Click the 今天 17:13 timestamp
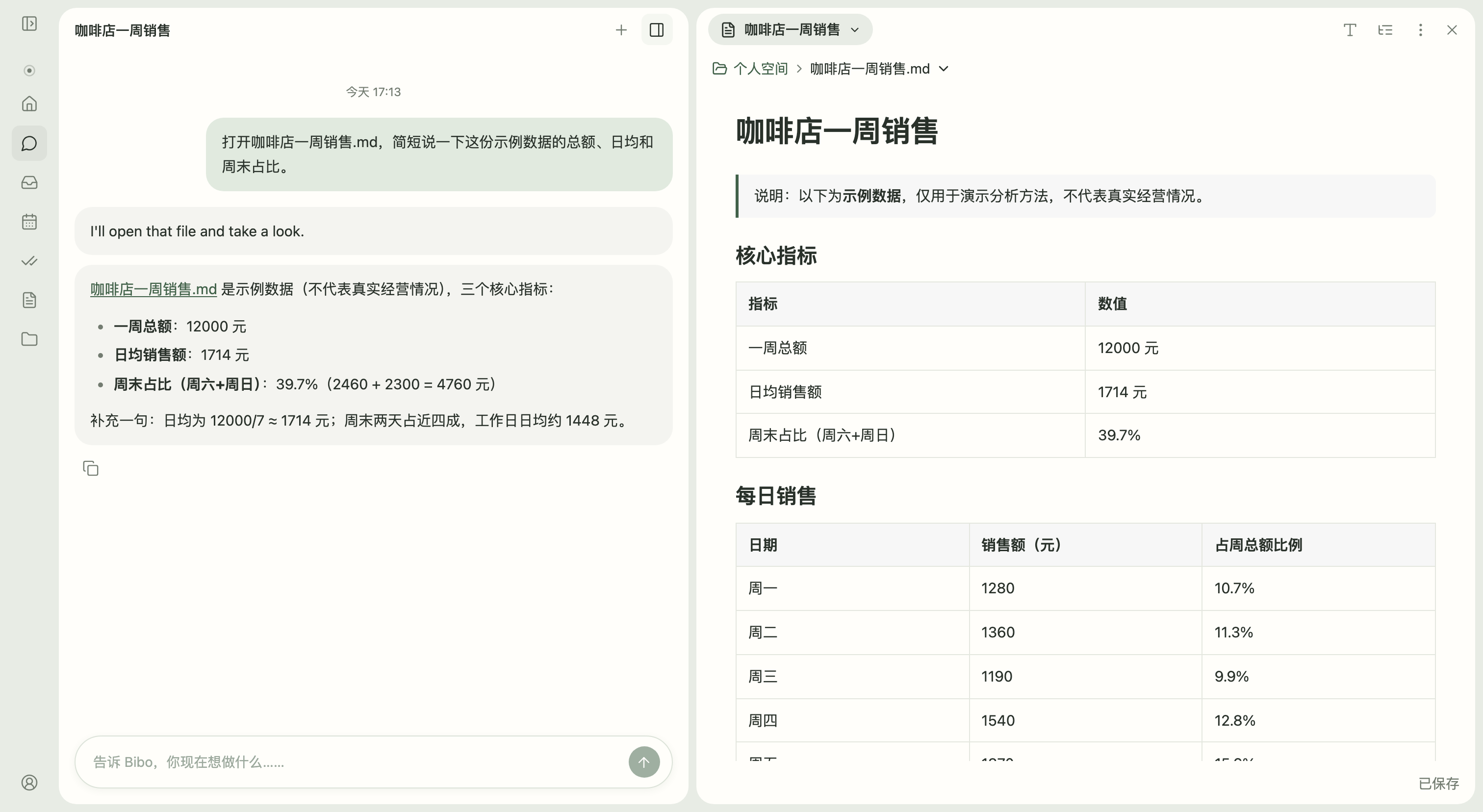The width and height of the screenshot is (1483, 812). coord(373,92)
